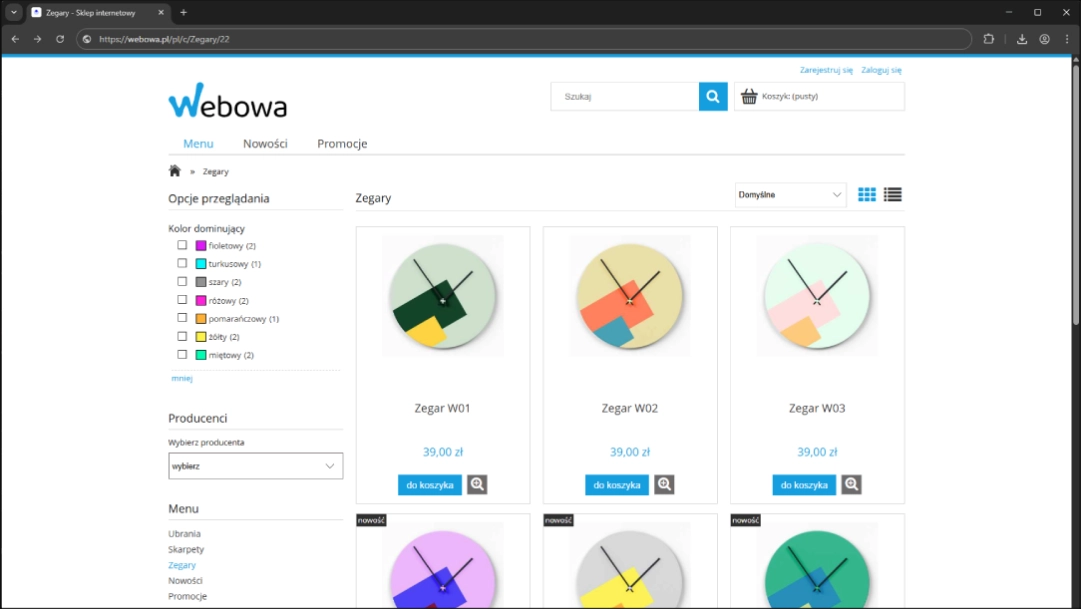Zoom preview of Zegar W03

coord(851,485)
